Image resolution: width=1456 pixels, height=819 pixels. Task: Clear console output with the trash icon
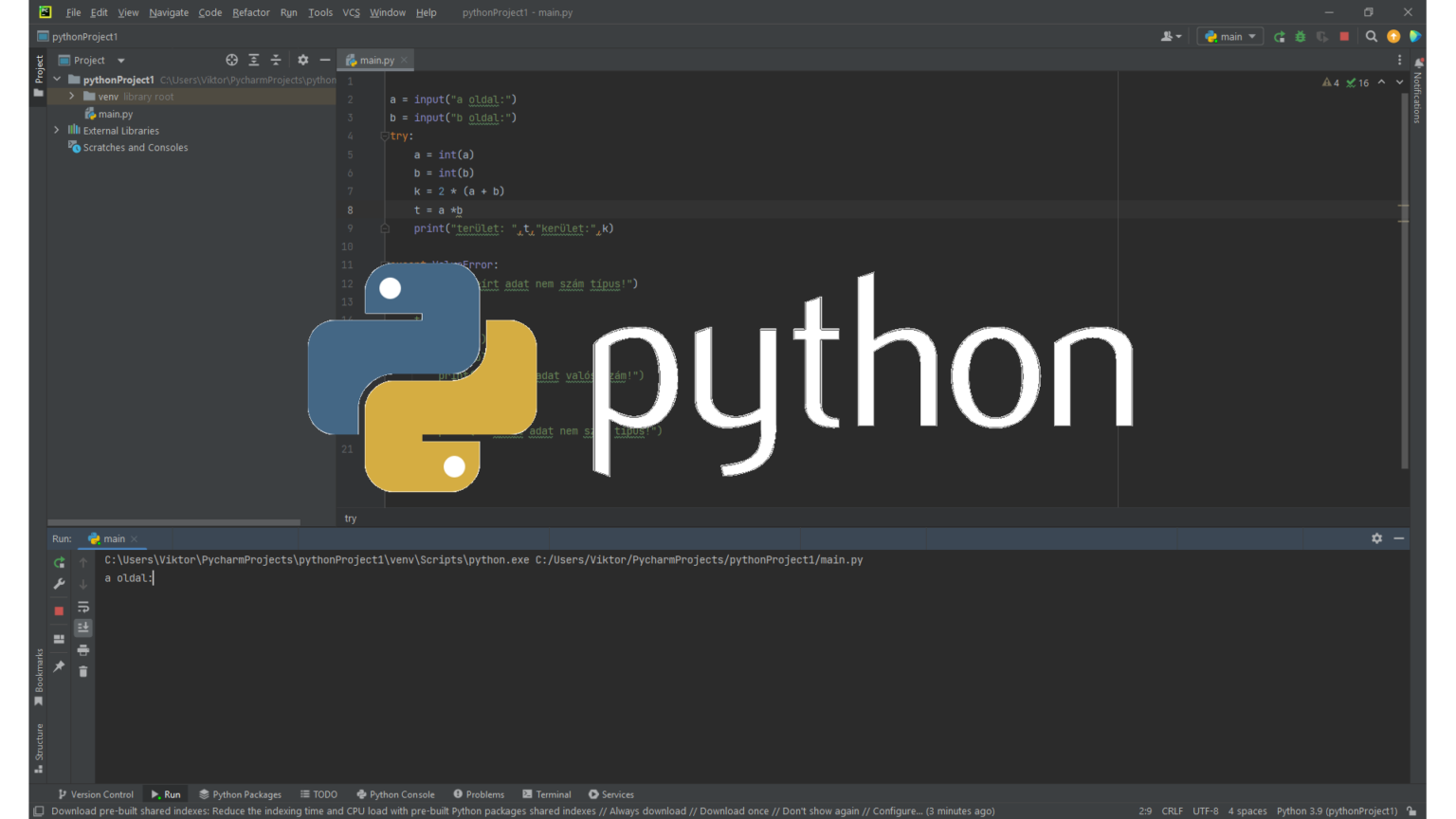pyautogui.click(x=82, y=671)
